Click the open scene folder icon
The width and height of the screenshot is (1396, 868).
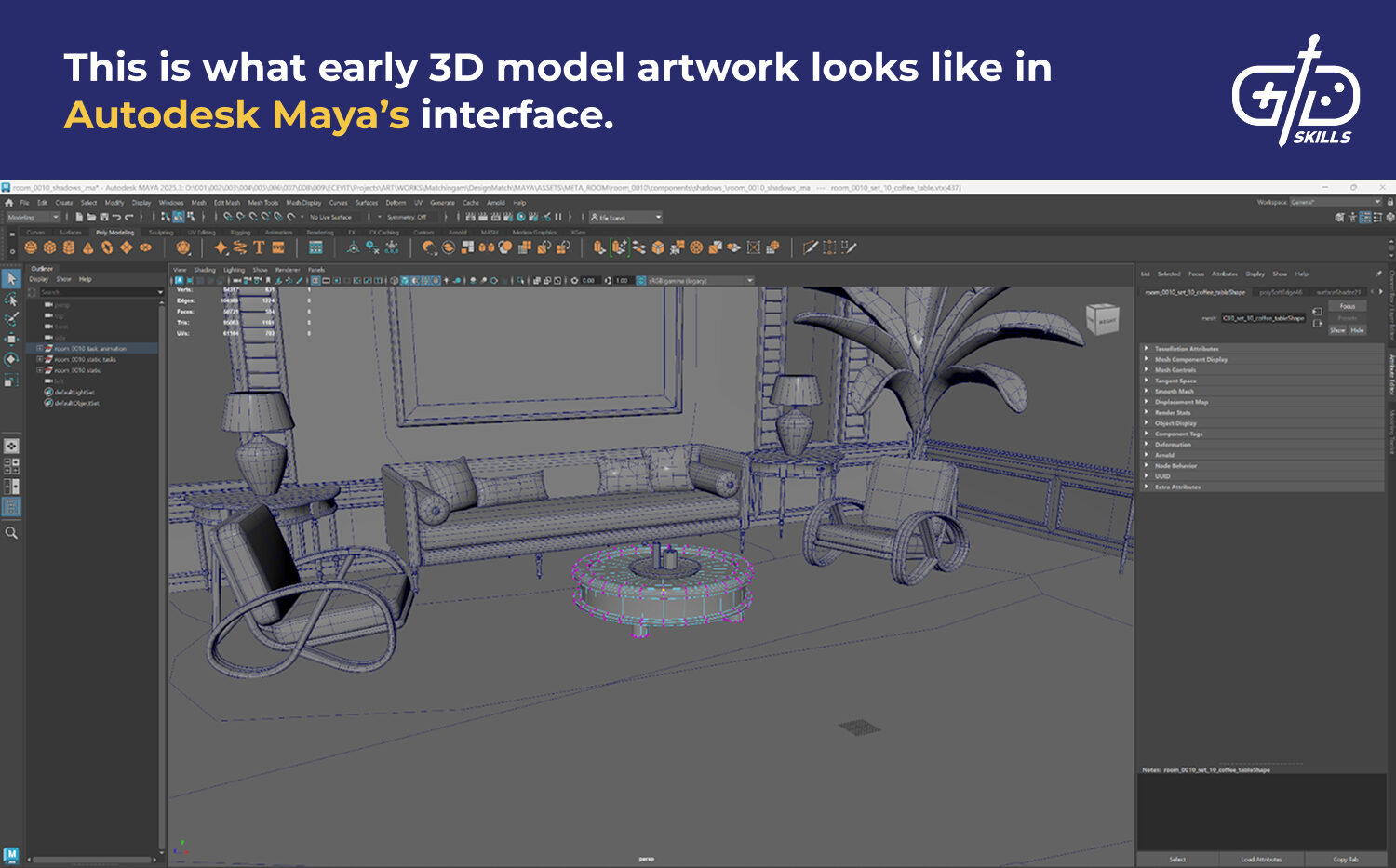pos(91,217)
